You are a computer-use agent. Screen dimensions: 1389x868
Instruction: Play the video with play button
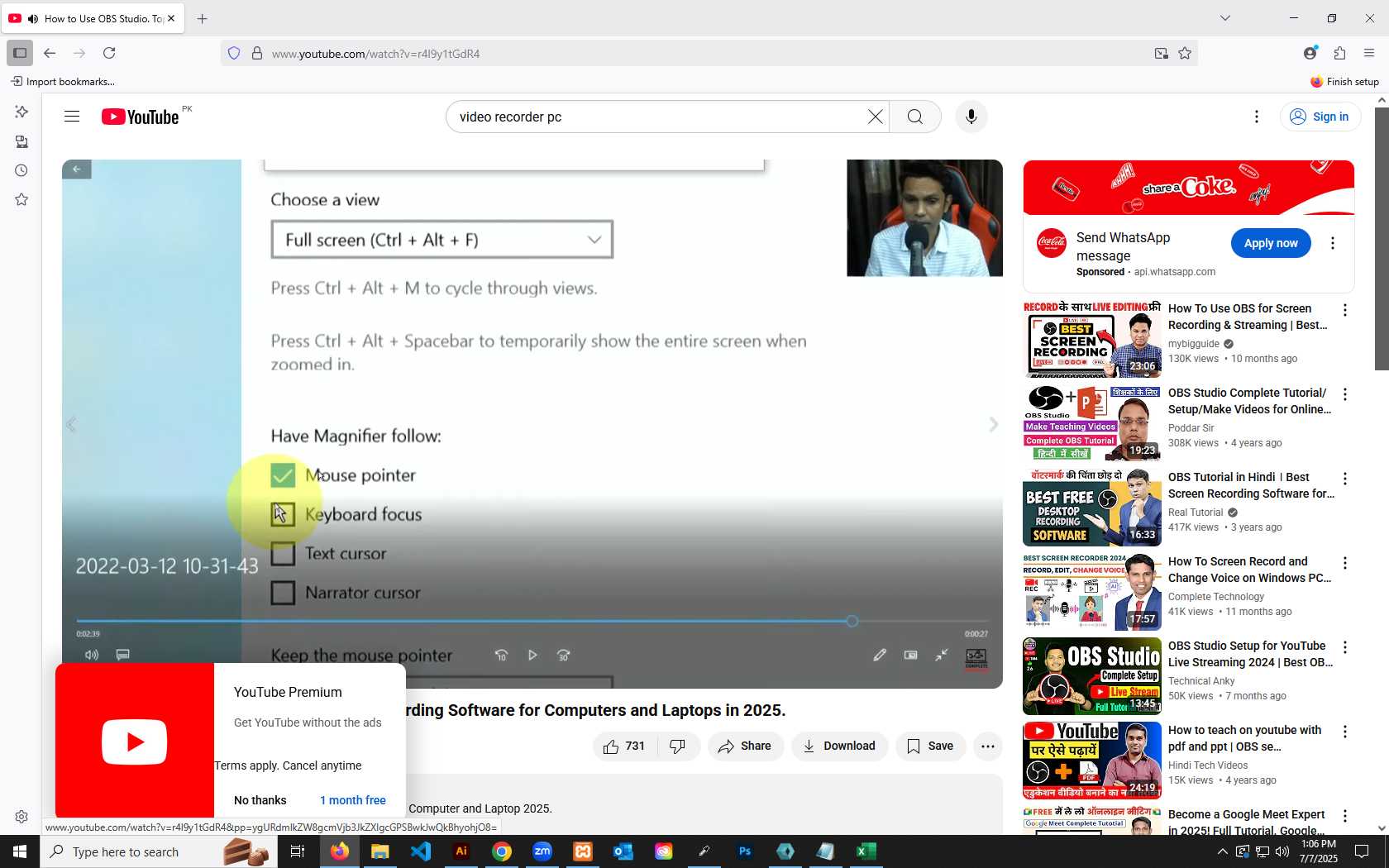pos(532,655)
